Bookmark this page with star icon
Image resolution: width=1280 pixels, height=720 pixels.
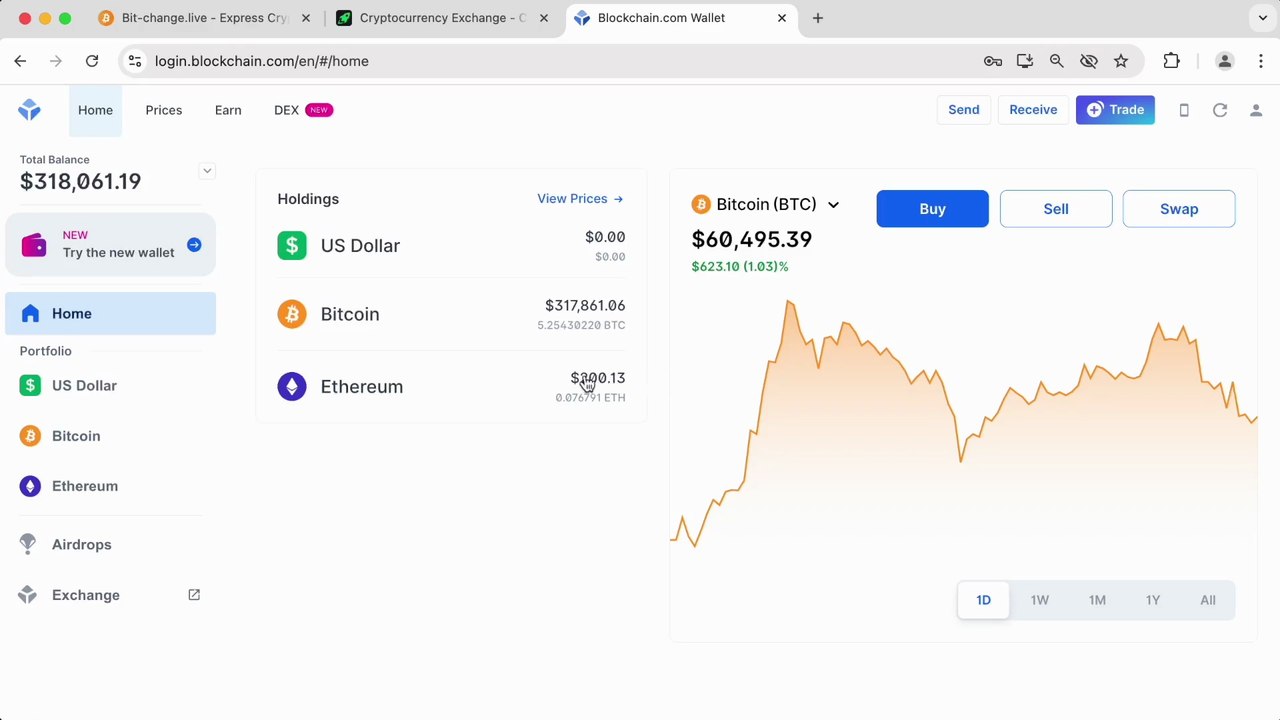coord(1121,61)
